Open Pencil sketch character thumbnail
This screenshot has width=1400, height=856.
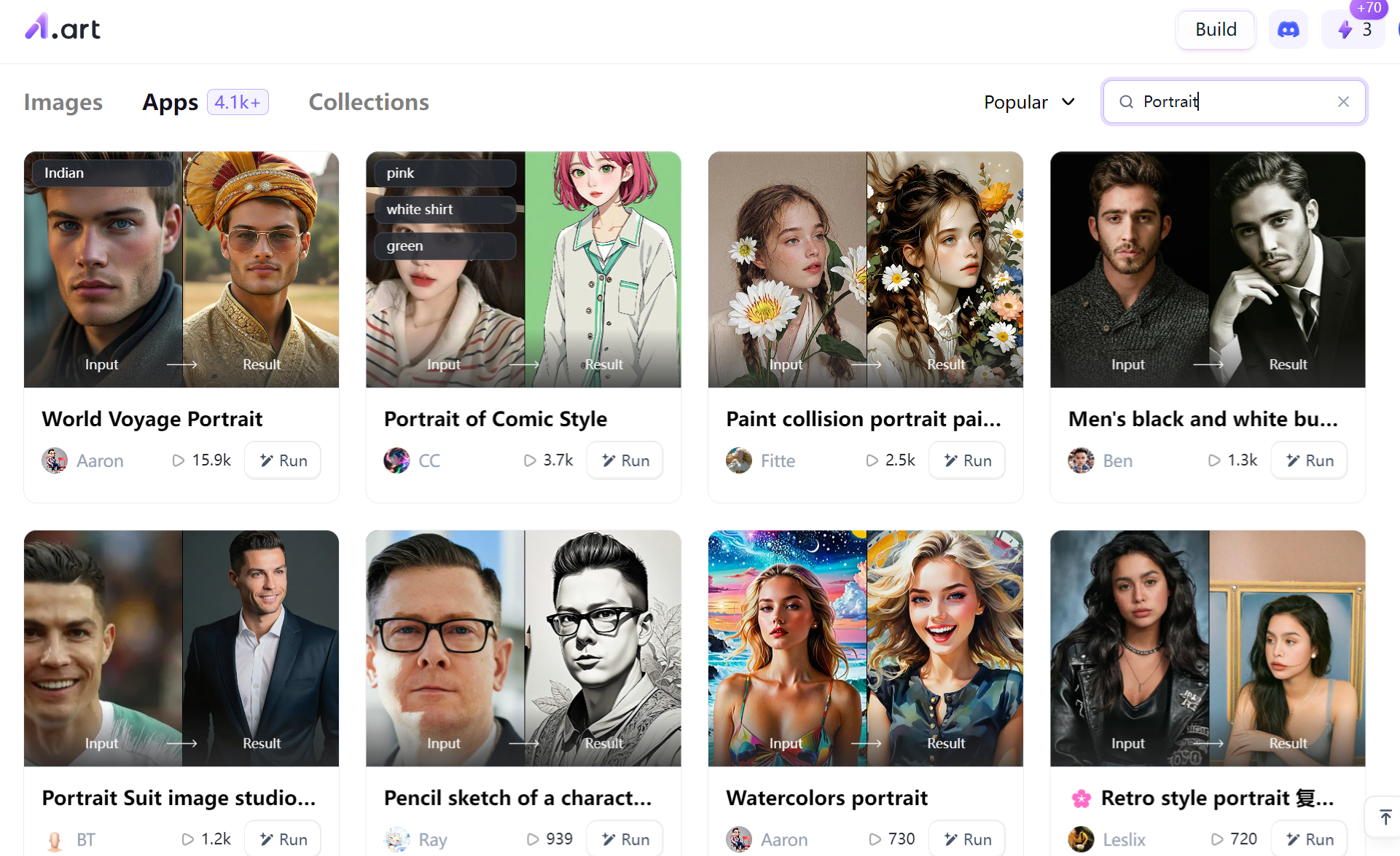pos(523,648)
